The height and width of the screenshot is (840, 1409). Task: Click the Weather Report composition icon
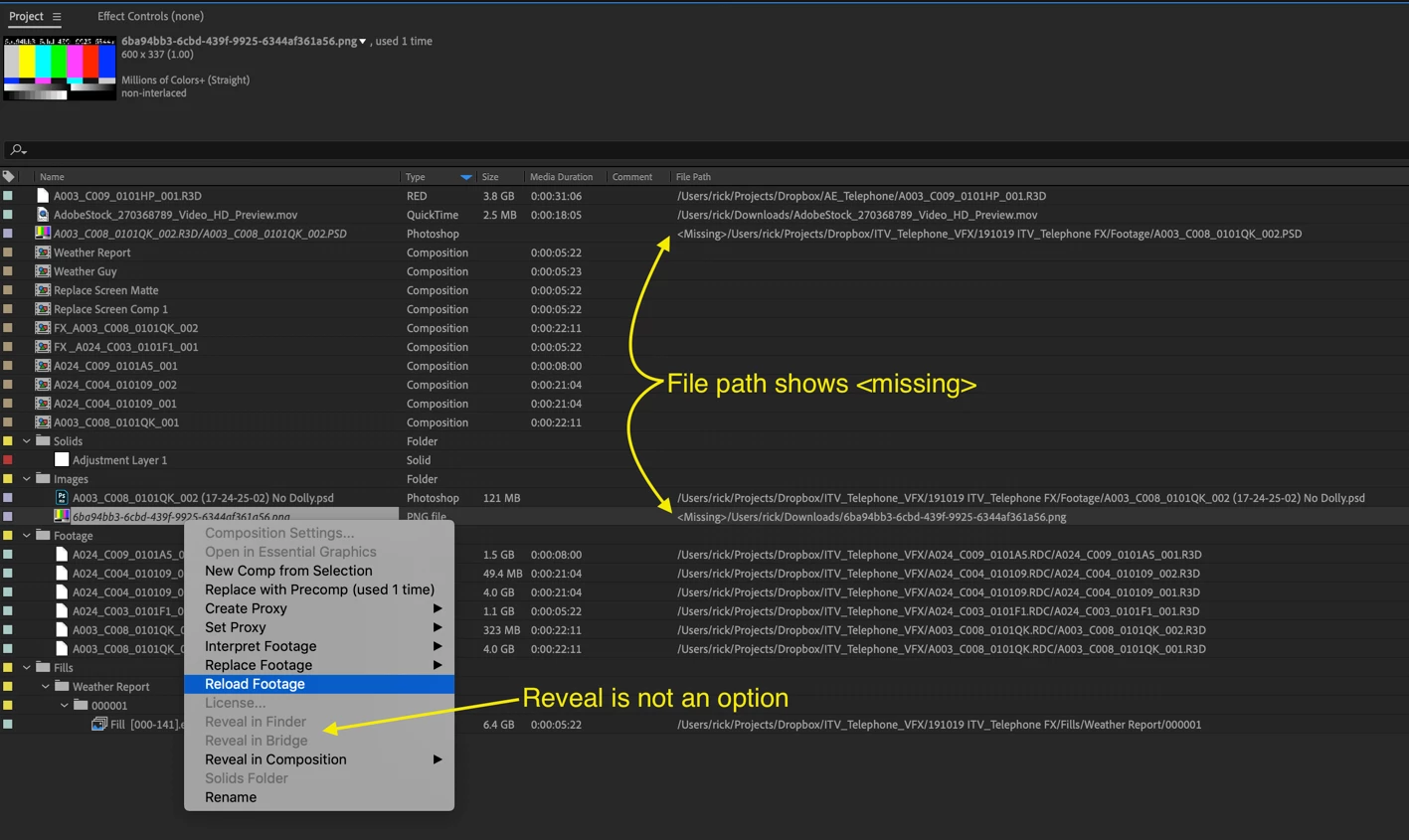pos(43,252)
